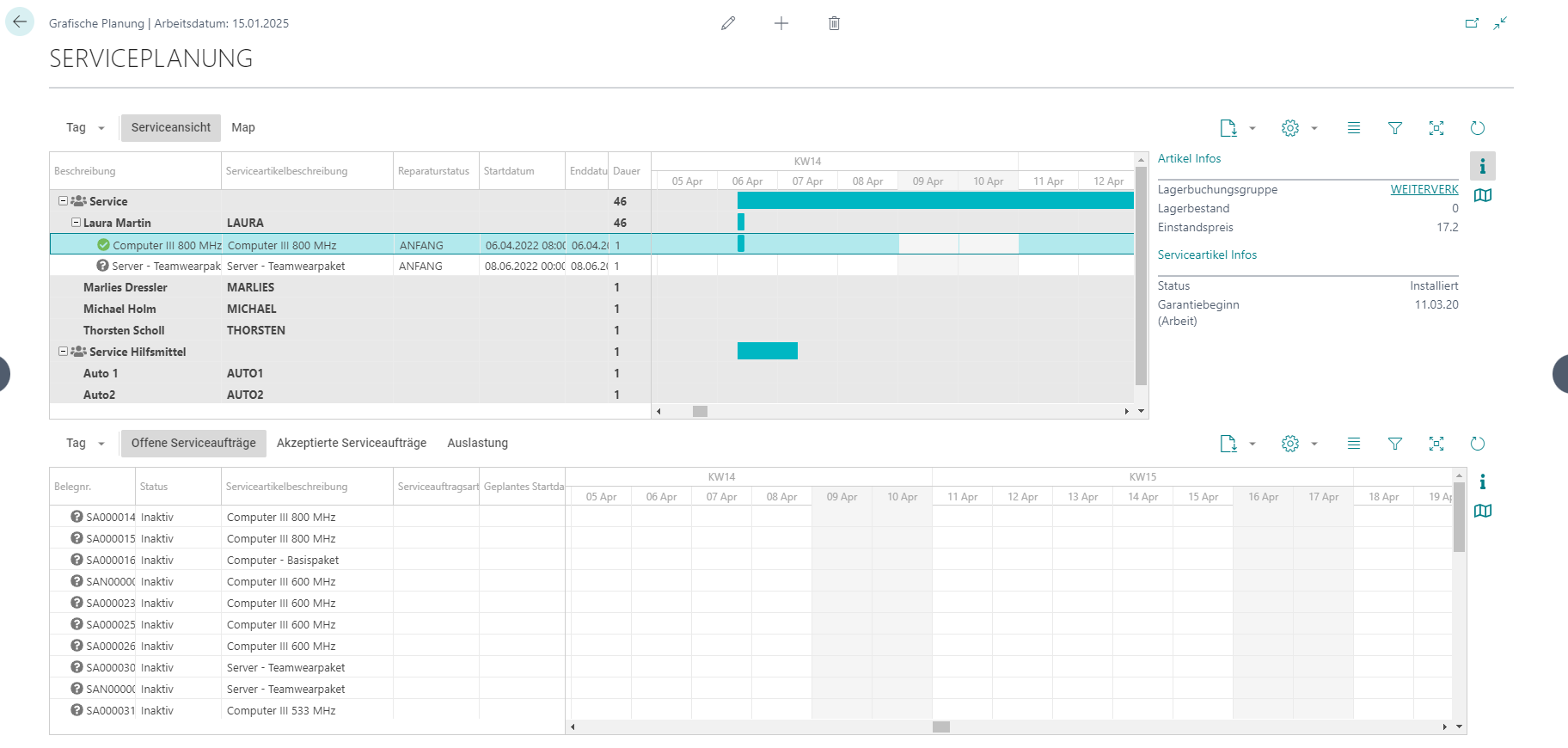Select order SA000031 row
The height and width of the screenshot is (748, 1568).
point(308,710)
